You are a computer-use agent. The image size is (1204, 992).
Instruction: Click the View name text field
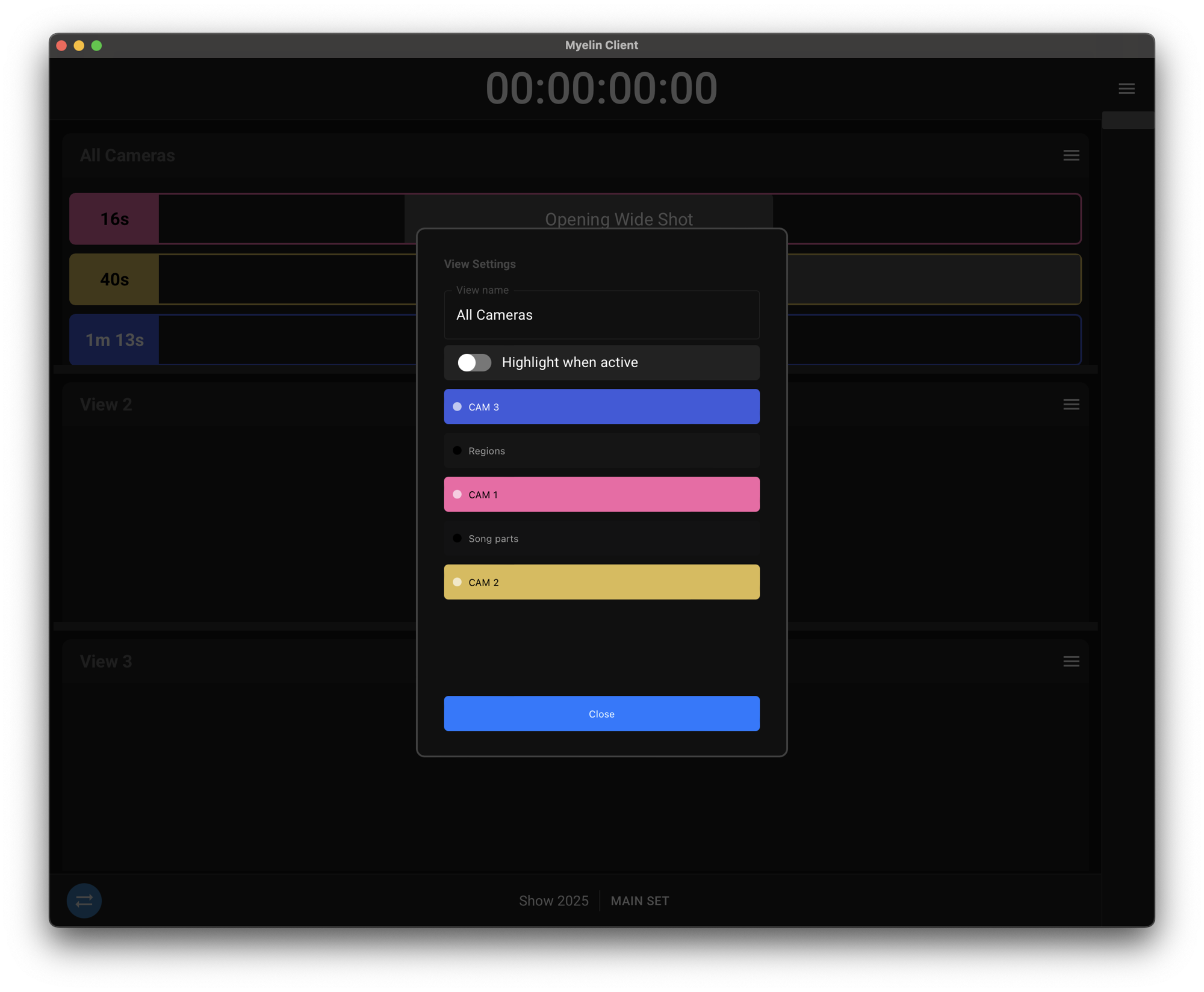(601, 315)
